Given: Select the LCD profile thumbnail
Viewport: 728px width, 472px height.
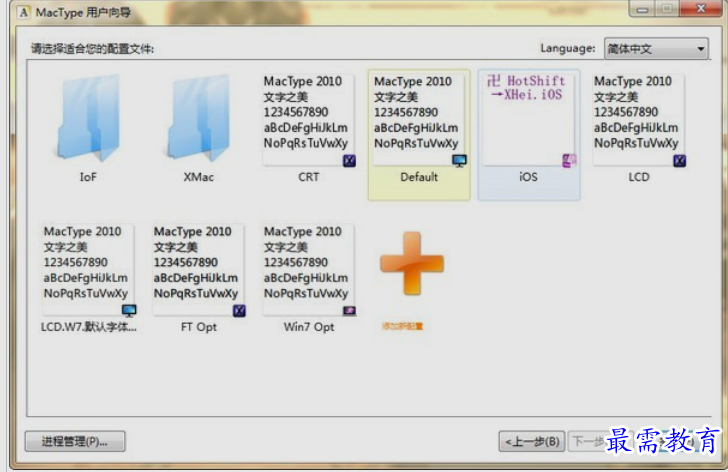Looking at the screenshot, I should [x=639, y=120].
